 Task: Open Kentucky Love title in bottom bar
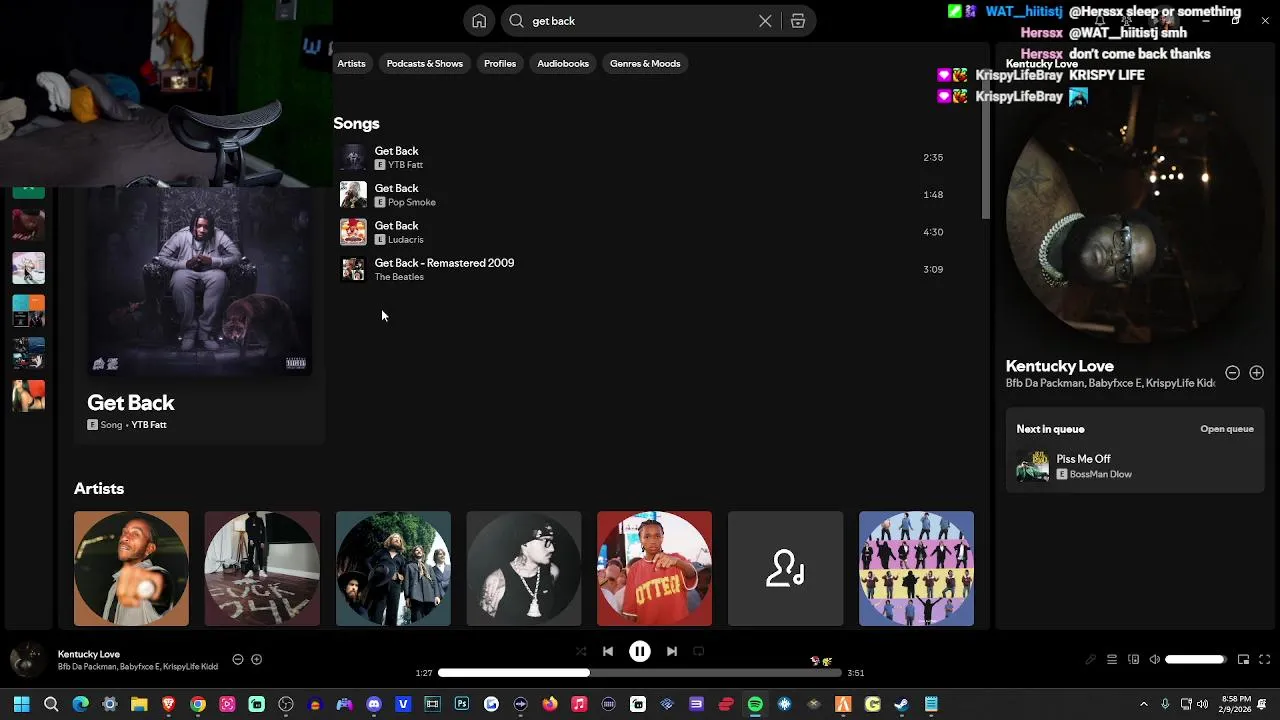click(89, 654)
